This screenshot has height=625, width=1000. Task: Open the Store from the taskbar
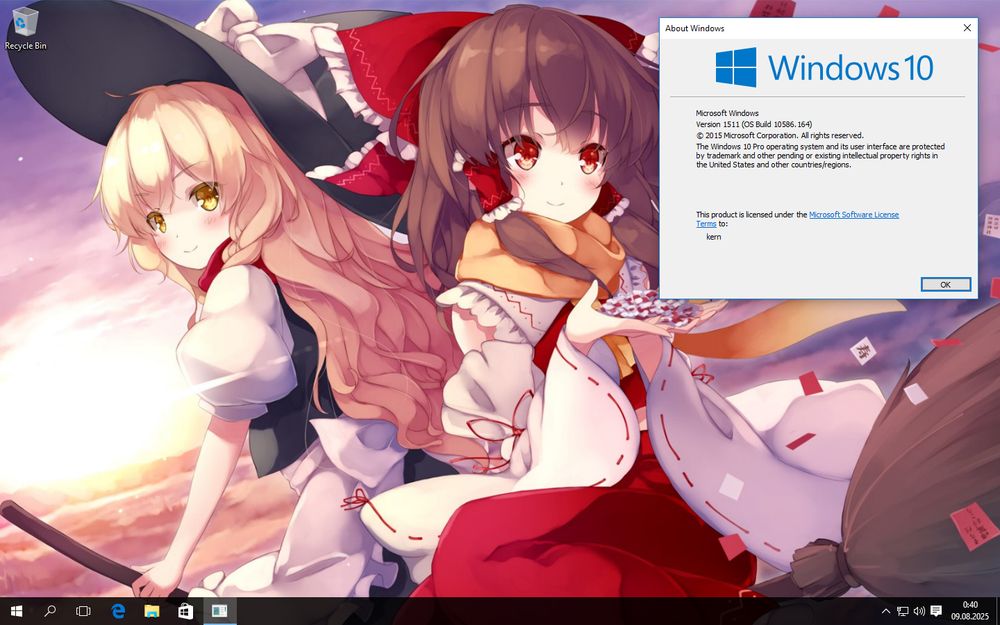point(186,611)
